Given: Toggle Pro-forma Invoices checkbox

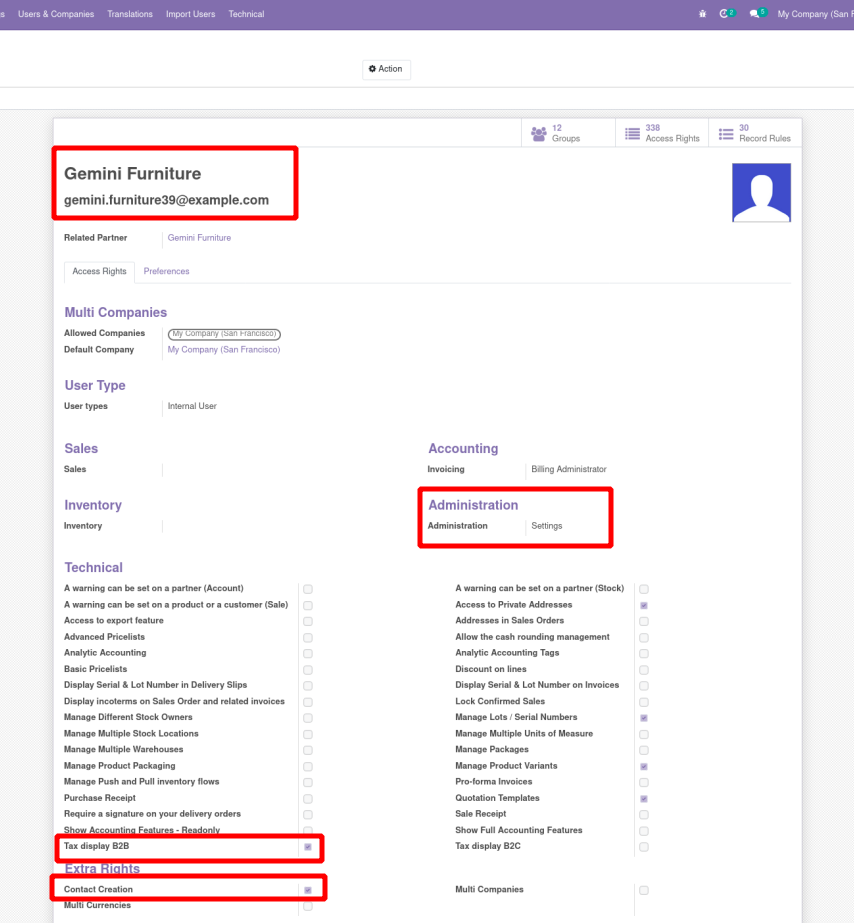Looking at the screenshot, I should coord(644,782).
